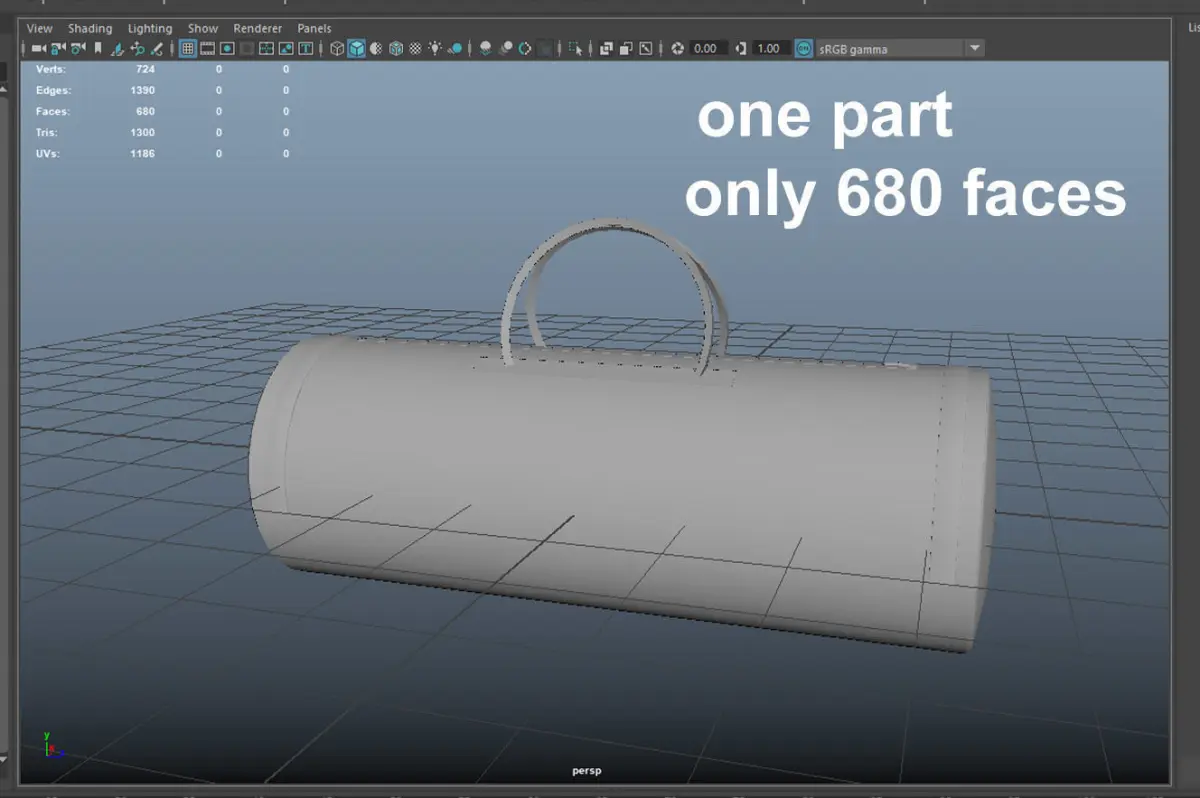Select the bag's curved handle
Image resolution: width=1200 pixels, height=798 pixels.
(612, 222)
